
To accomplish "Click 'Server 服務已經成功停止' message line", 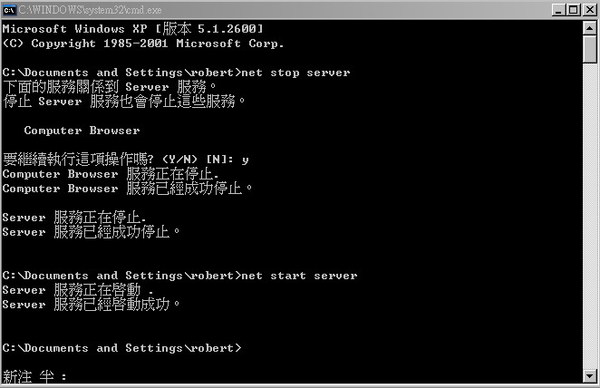I will 91,232.
